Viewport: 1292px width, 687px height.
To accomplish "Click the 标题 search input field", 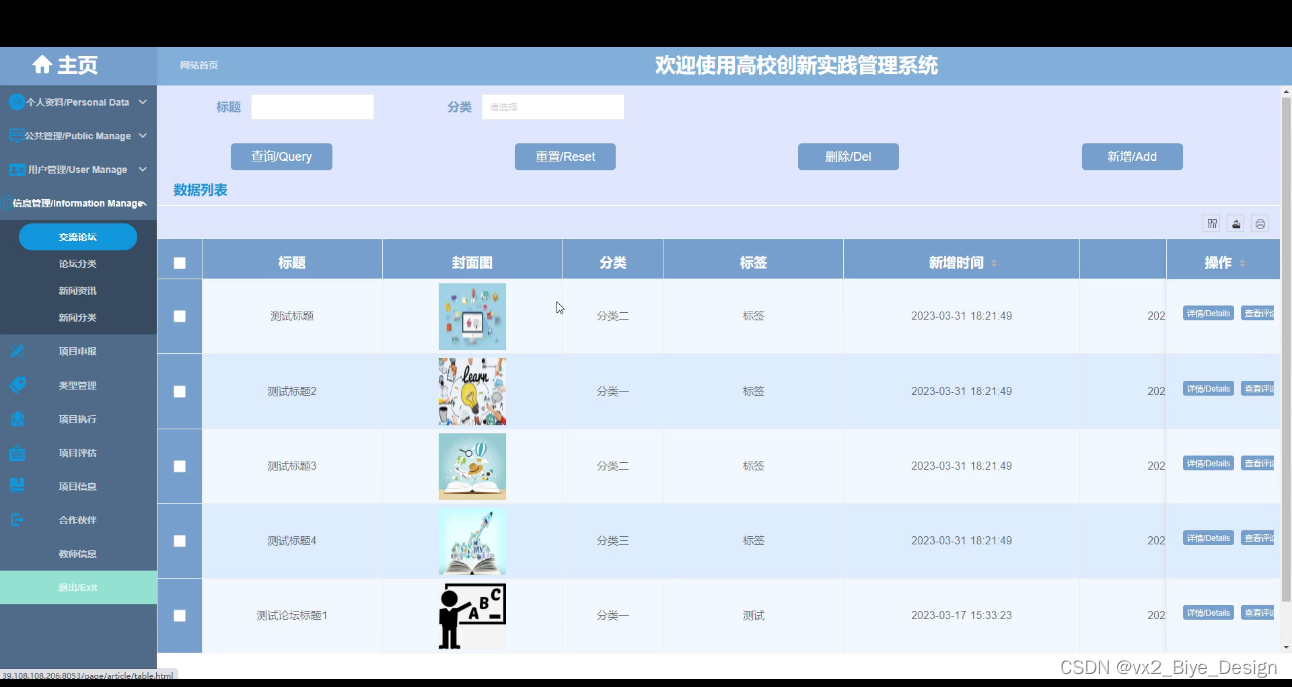I will tap(312, 107).
